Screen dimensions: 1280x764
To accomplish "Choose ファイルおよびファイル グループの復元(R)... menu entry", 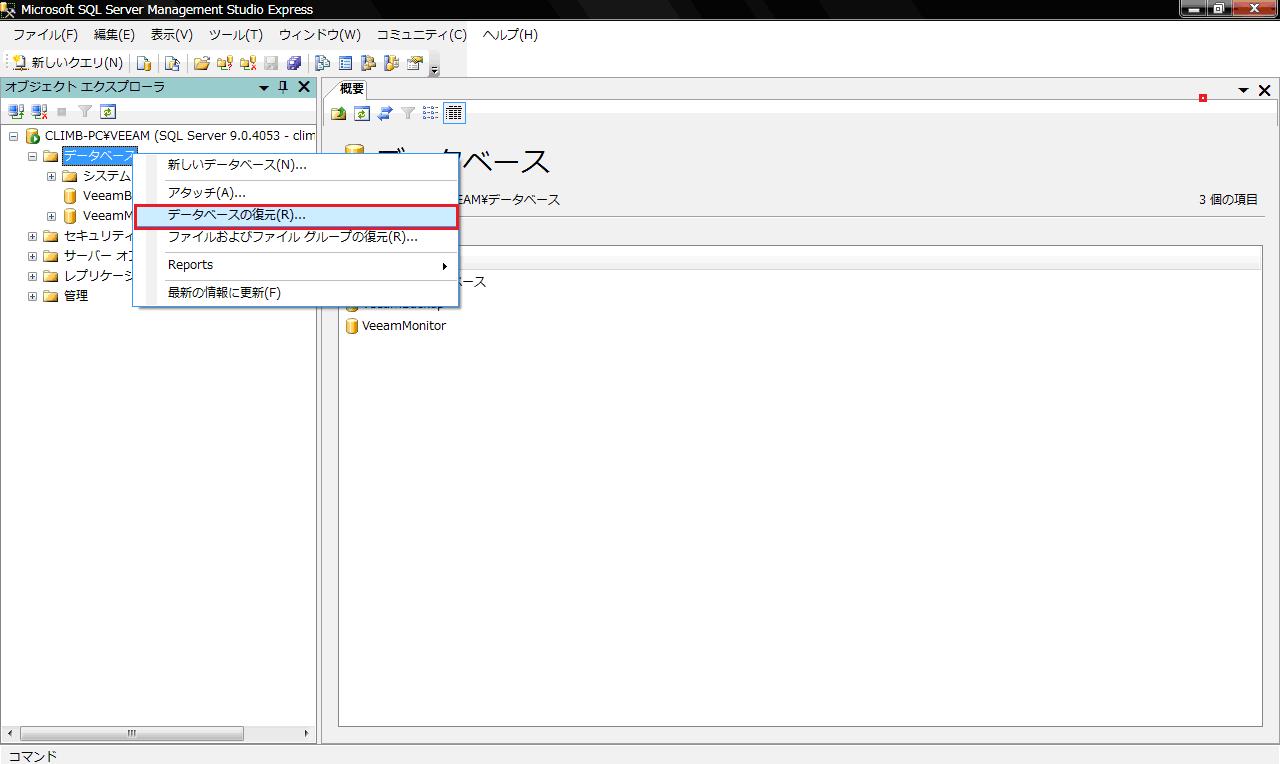I will tap(296, 237).
